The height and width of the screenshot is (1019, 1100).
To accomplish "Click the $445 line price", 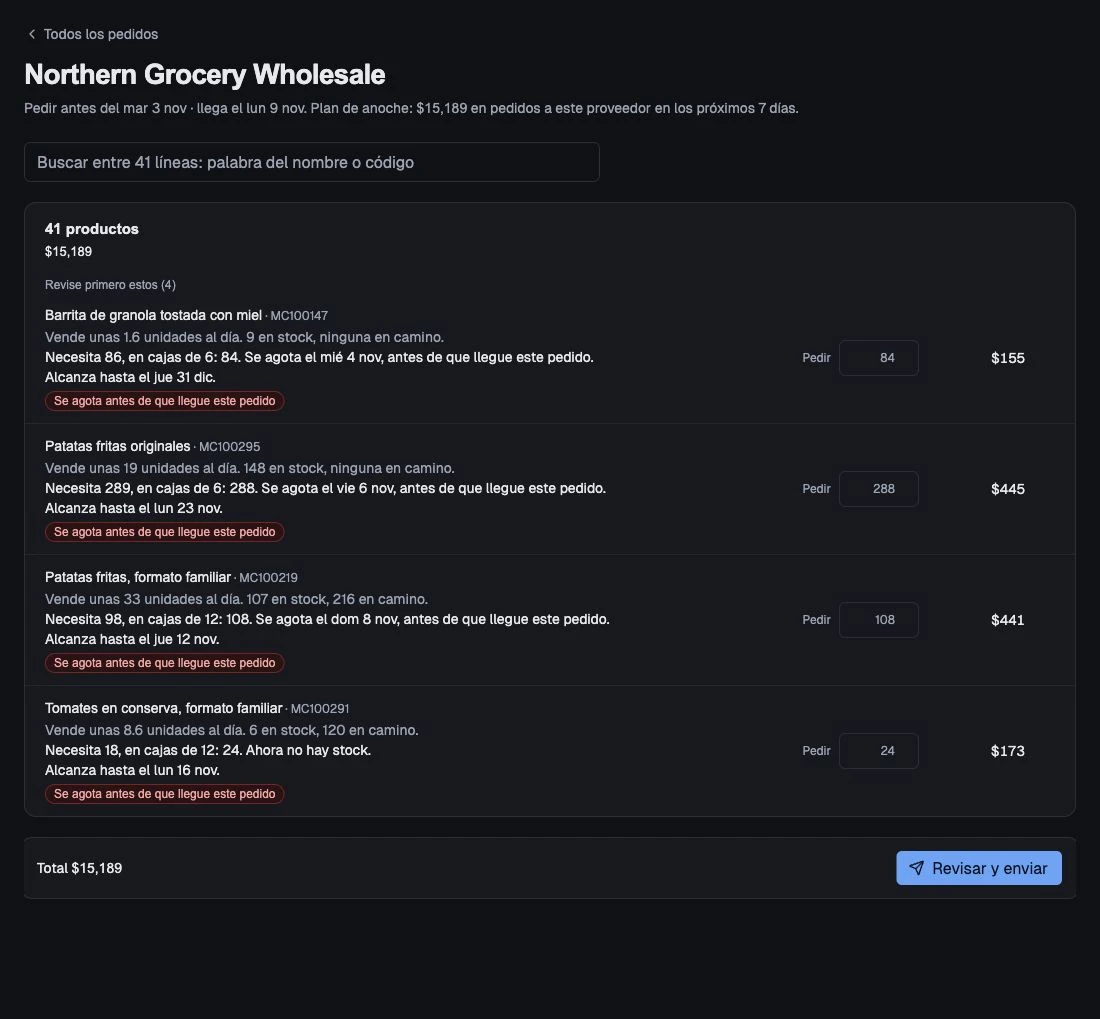I will tap(1007, 489).
